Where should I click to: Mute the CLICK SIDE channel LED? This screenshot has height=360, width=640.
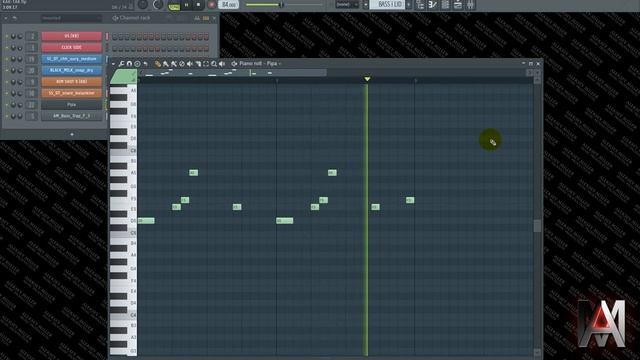point(7,48)
